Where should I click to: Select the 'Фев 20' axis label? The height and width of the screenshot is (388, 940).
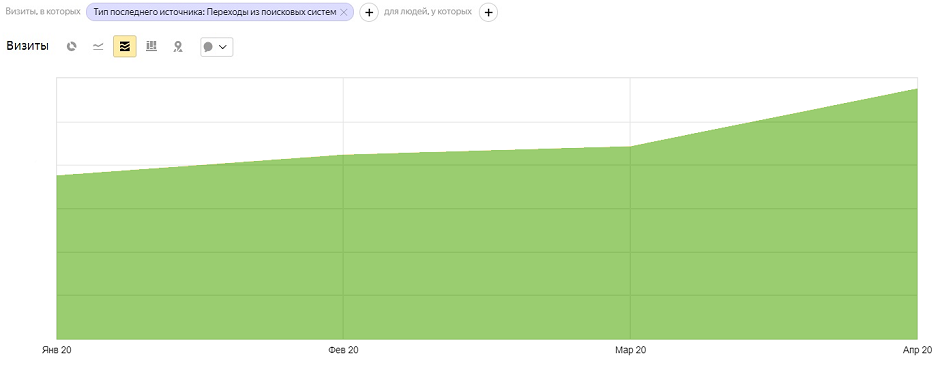coord(344,350)
